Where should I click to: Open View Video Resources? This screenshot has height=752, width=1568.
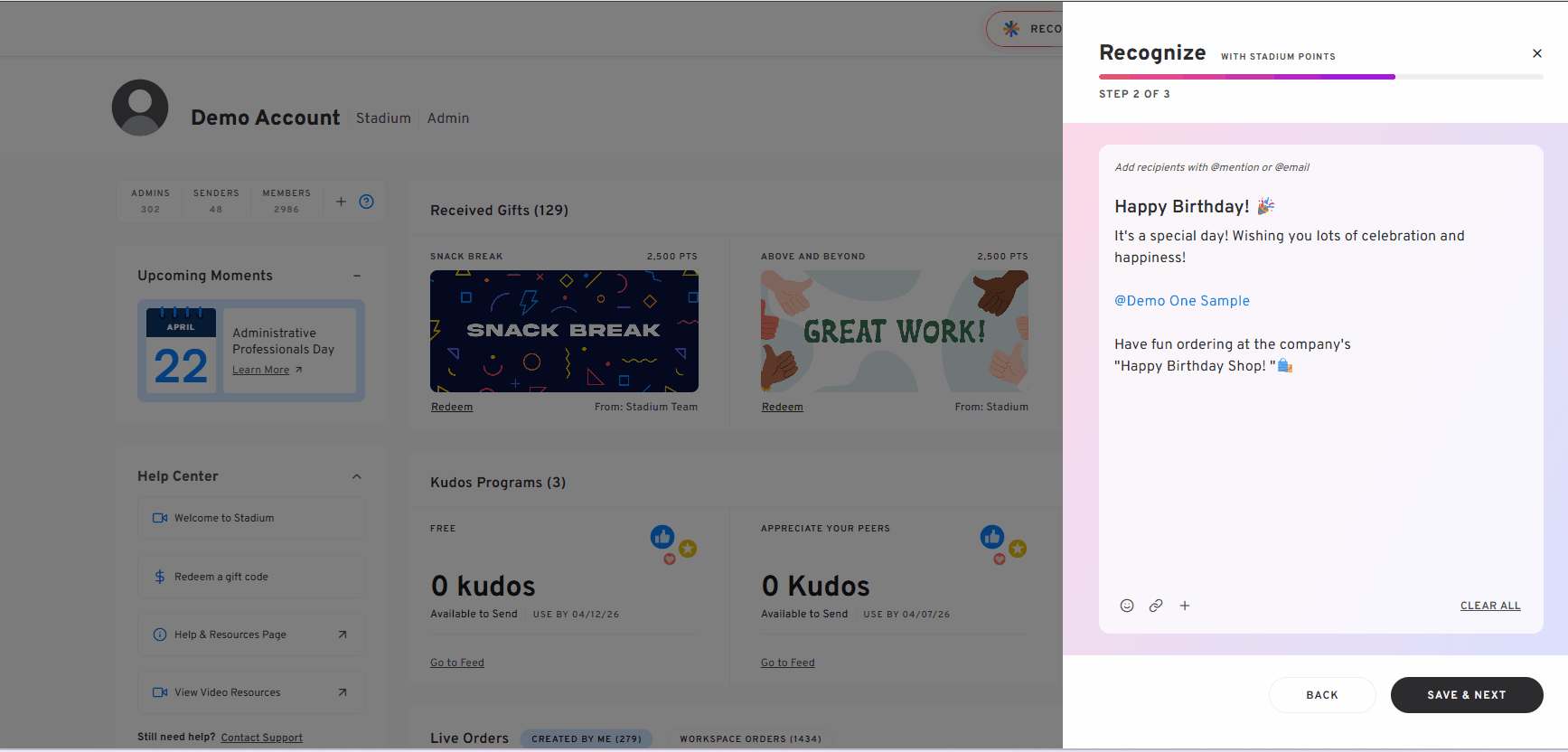pos(251,692)
